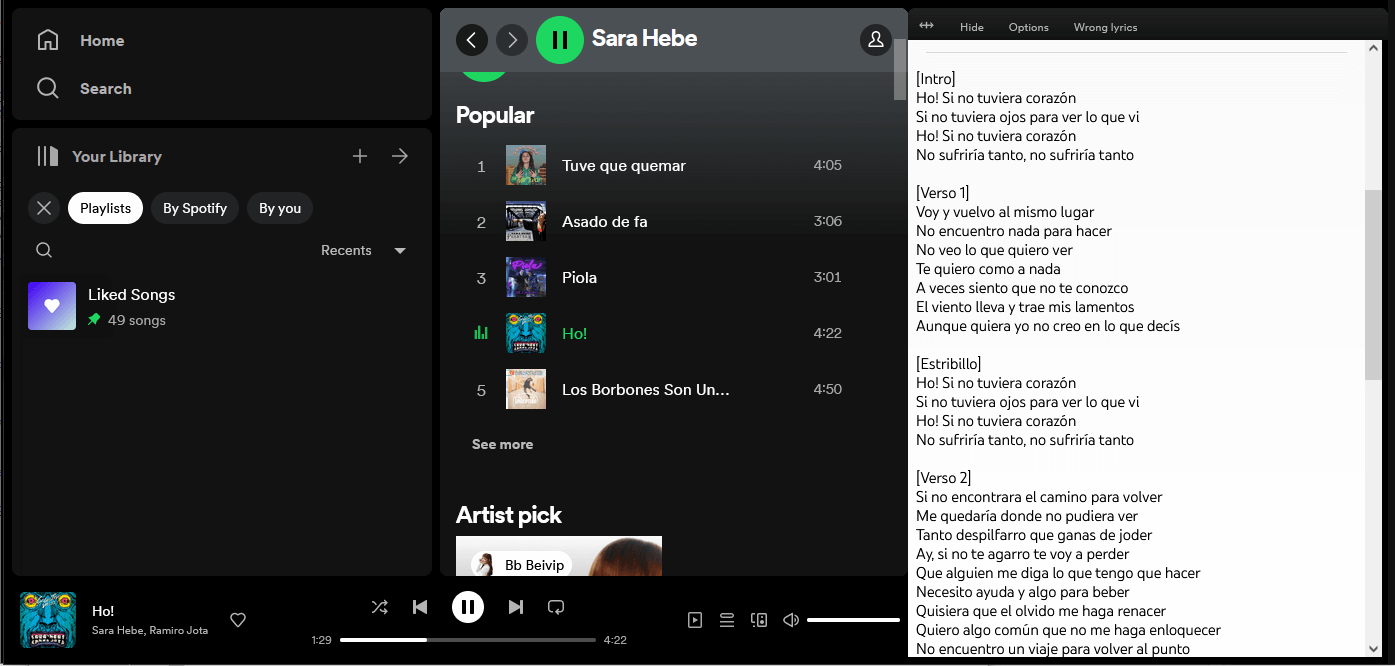Open the Recents sort dropdown
This screenshot has width=1395, height=666.
[x=364, y=250]
